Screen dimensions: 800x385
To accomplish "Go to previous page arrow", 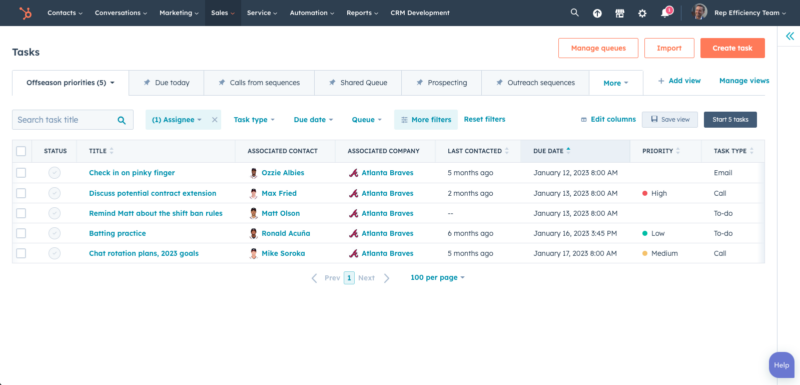I will 314,278.
